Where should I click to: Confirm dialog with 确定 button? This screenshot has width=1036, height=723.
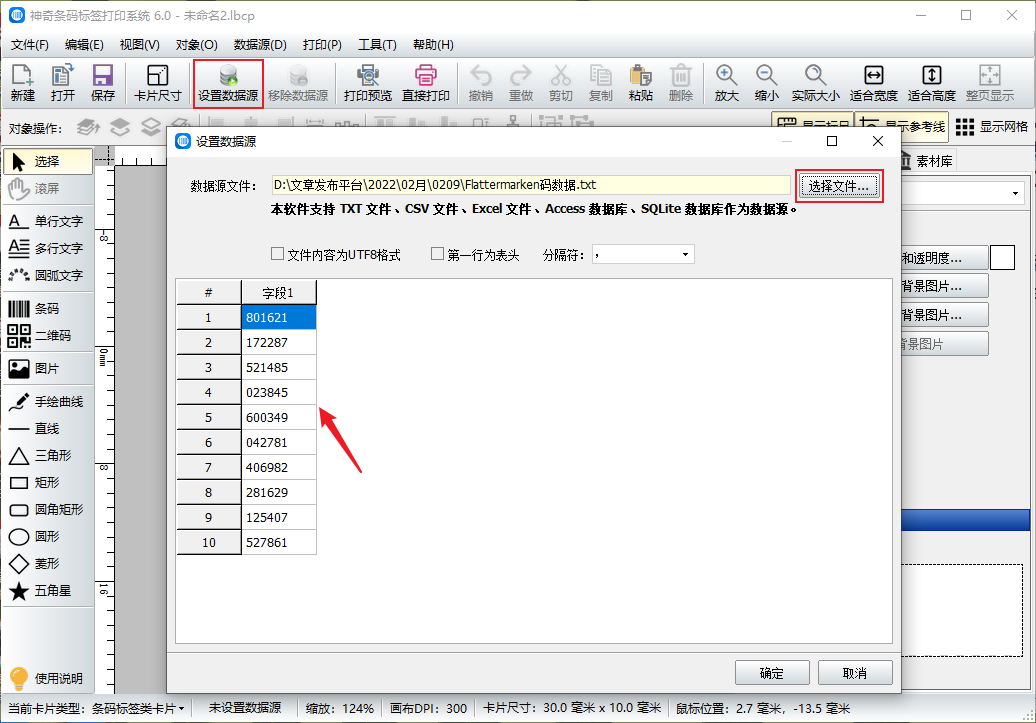pos(772,673)
